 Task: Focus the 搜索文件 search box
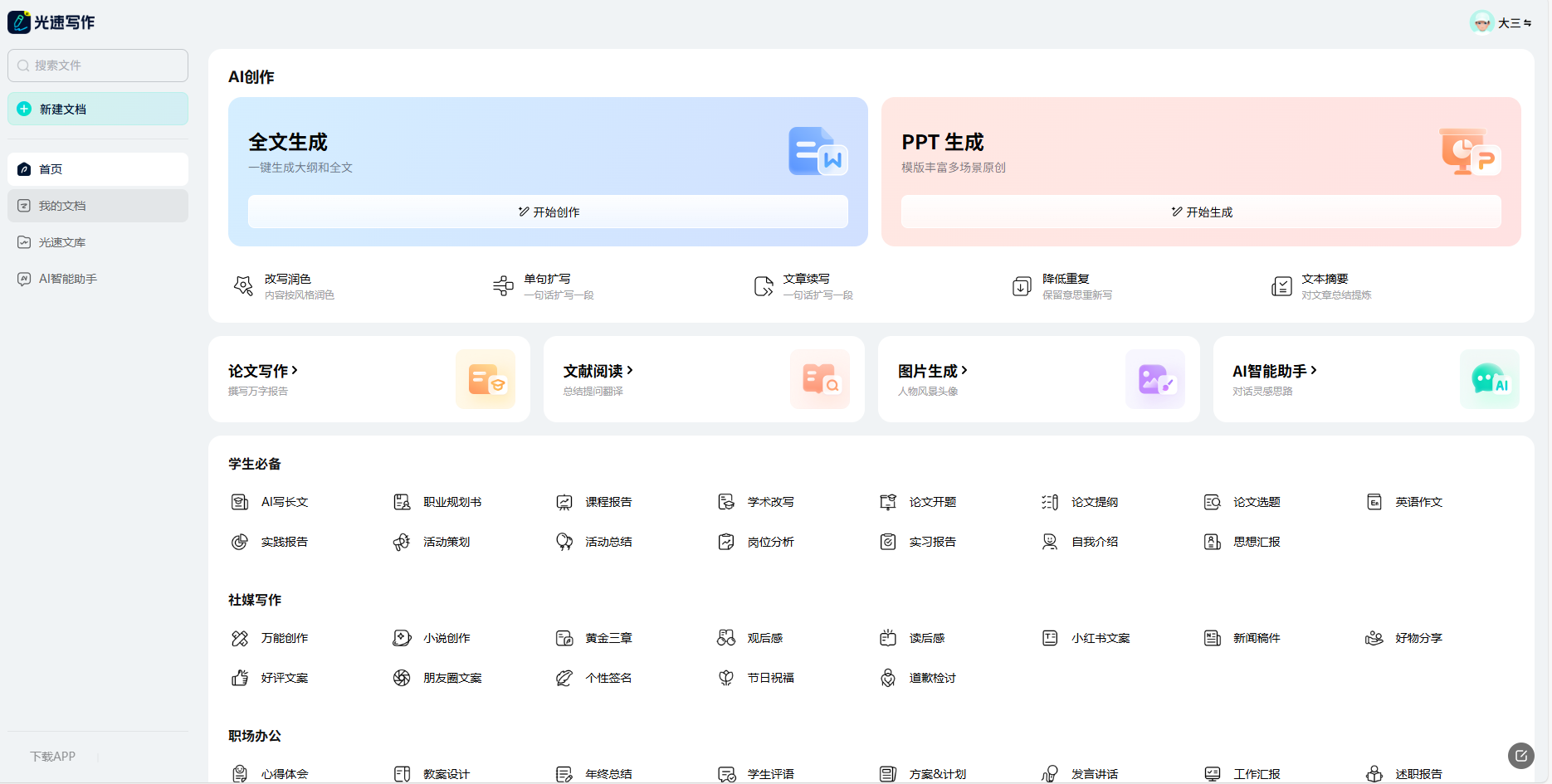98,66
